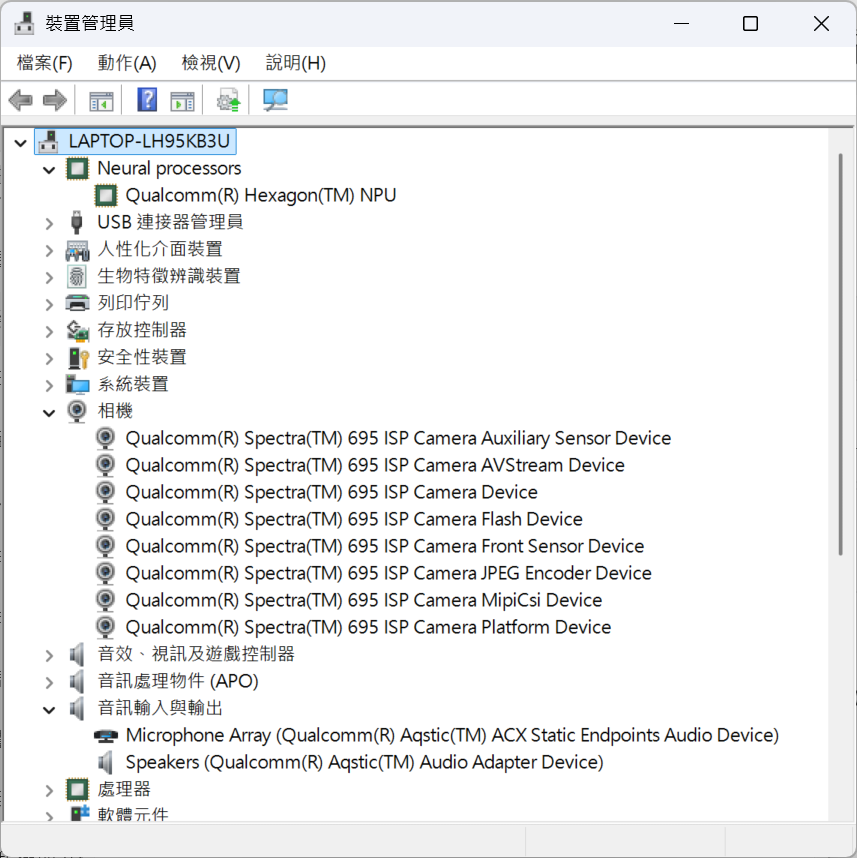This screenshot has width=857, height=858.
Task: Click the vertical scrollbar thumb
Action: [840, 355]
